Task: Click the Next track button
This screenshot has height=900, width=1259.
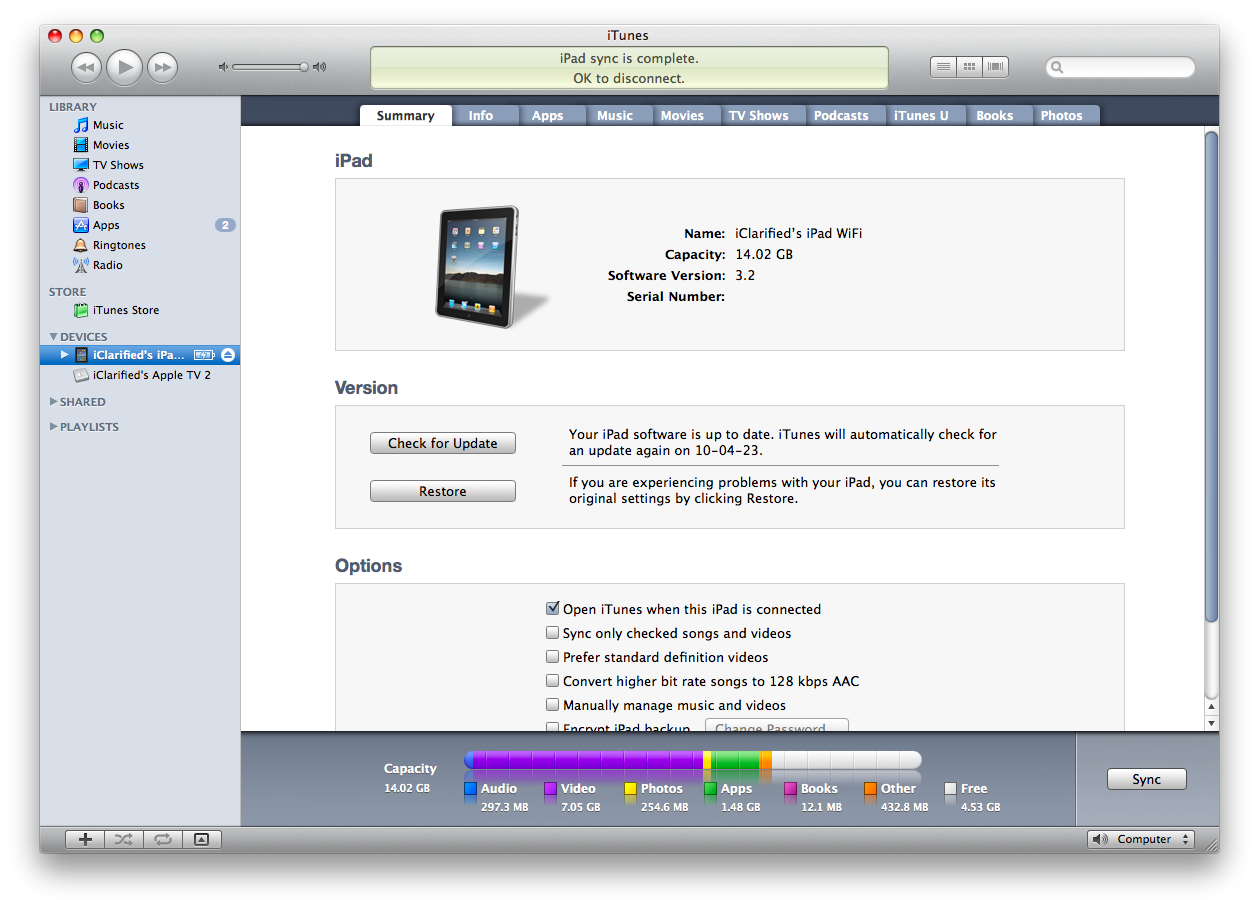Action: click(162, 67)
